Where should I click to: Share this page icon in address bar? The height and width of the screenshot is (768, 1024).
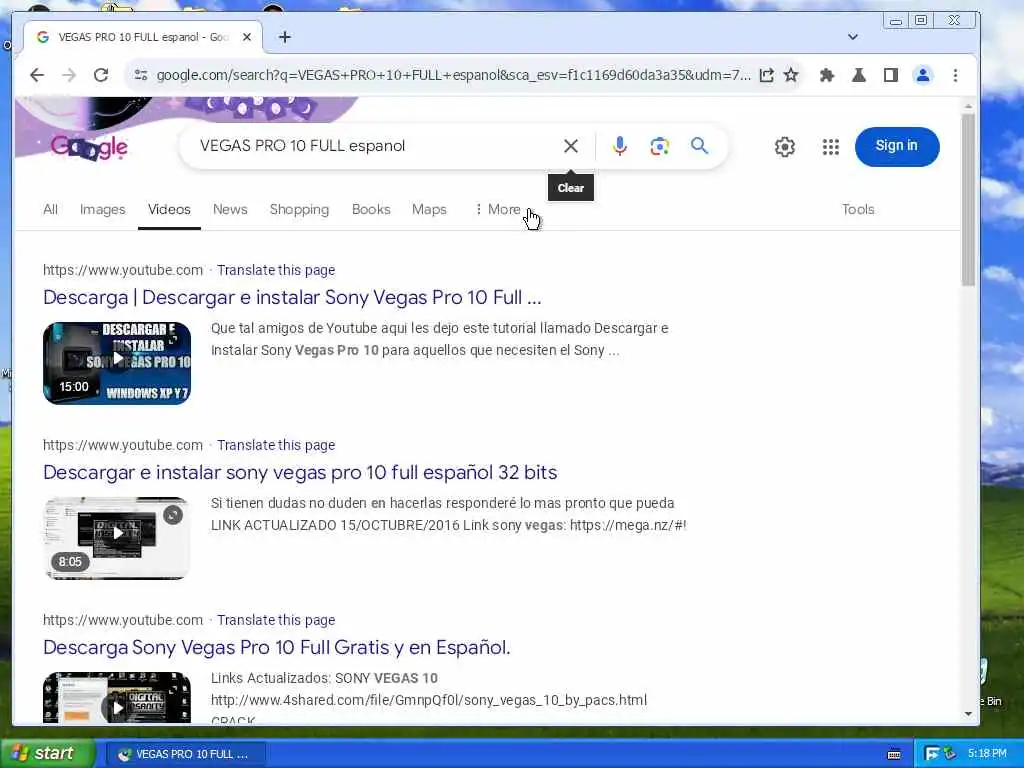click(x=766, y=75)
